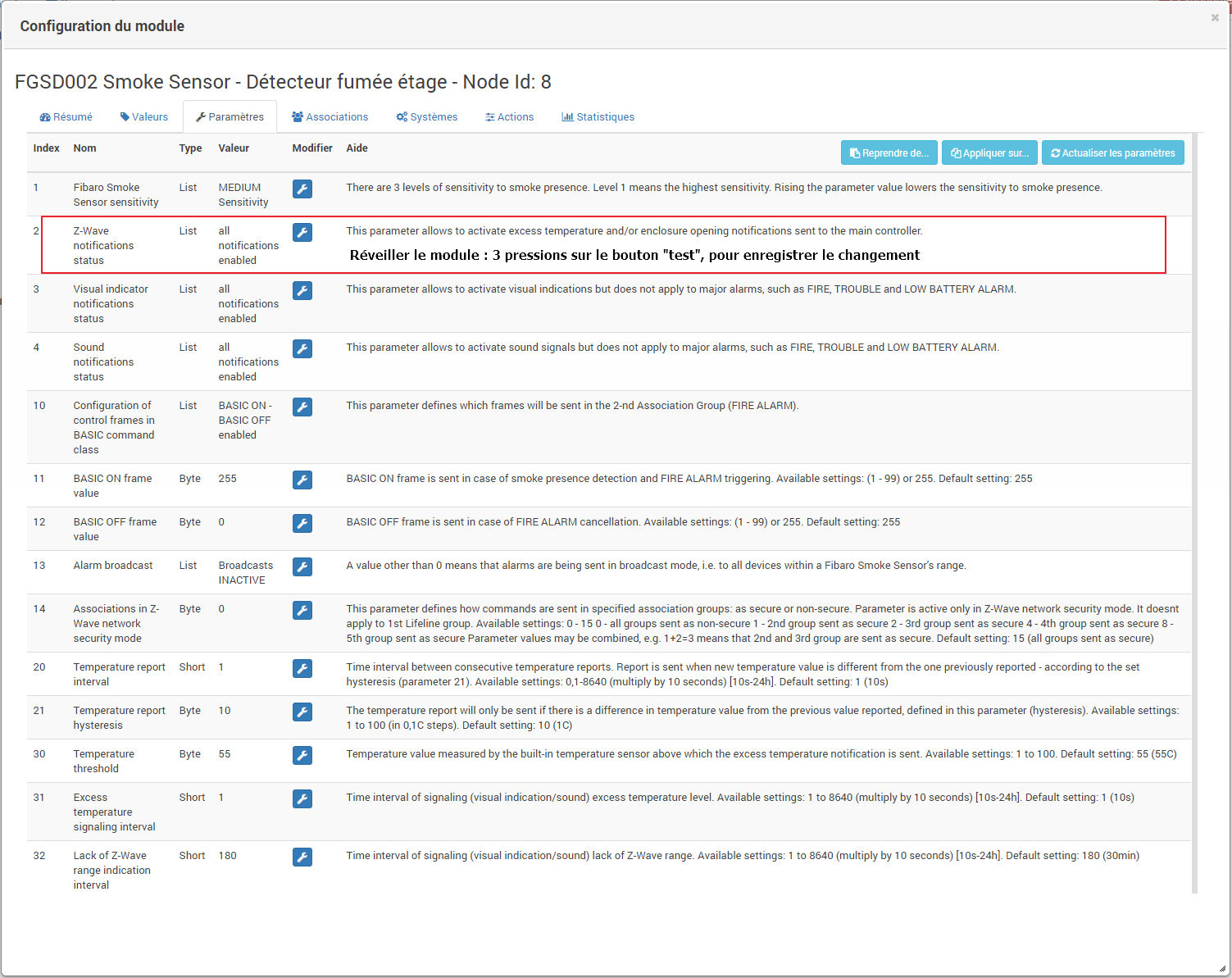Modify Visual indicator notifications status parameter

coord(302,291)
